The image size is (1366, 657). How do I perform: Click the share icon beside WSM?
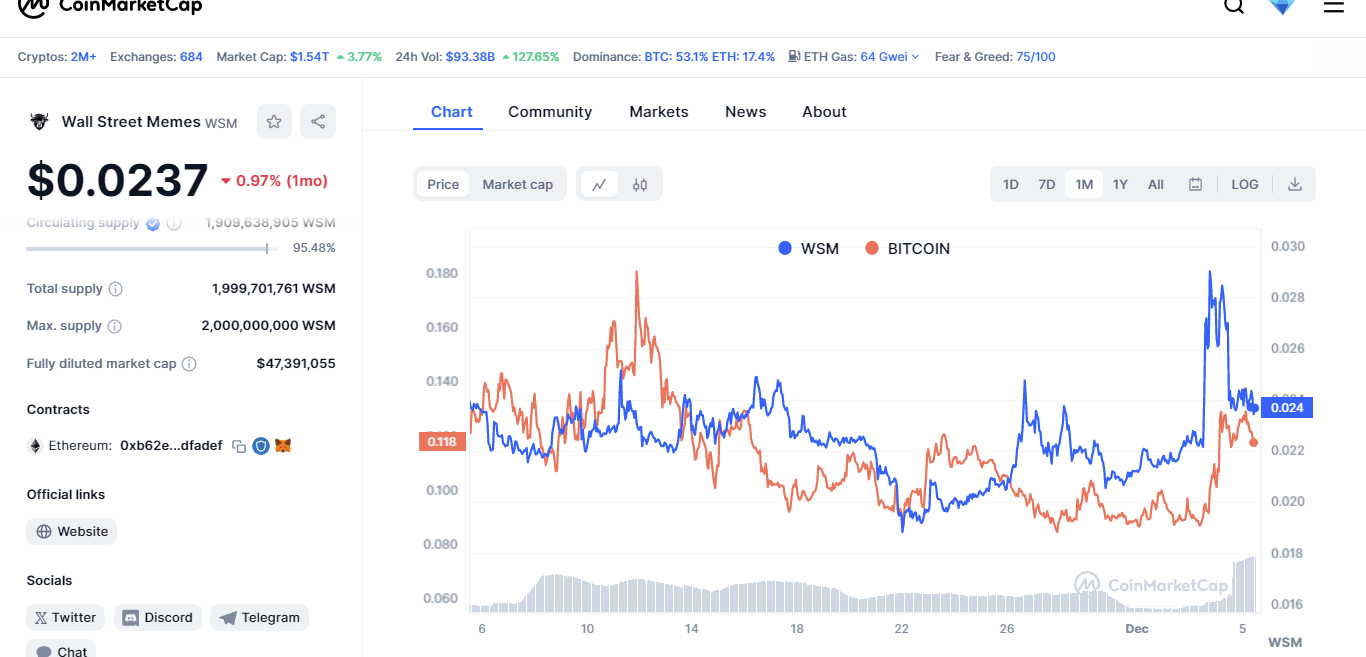(318, 122)
